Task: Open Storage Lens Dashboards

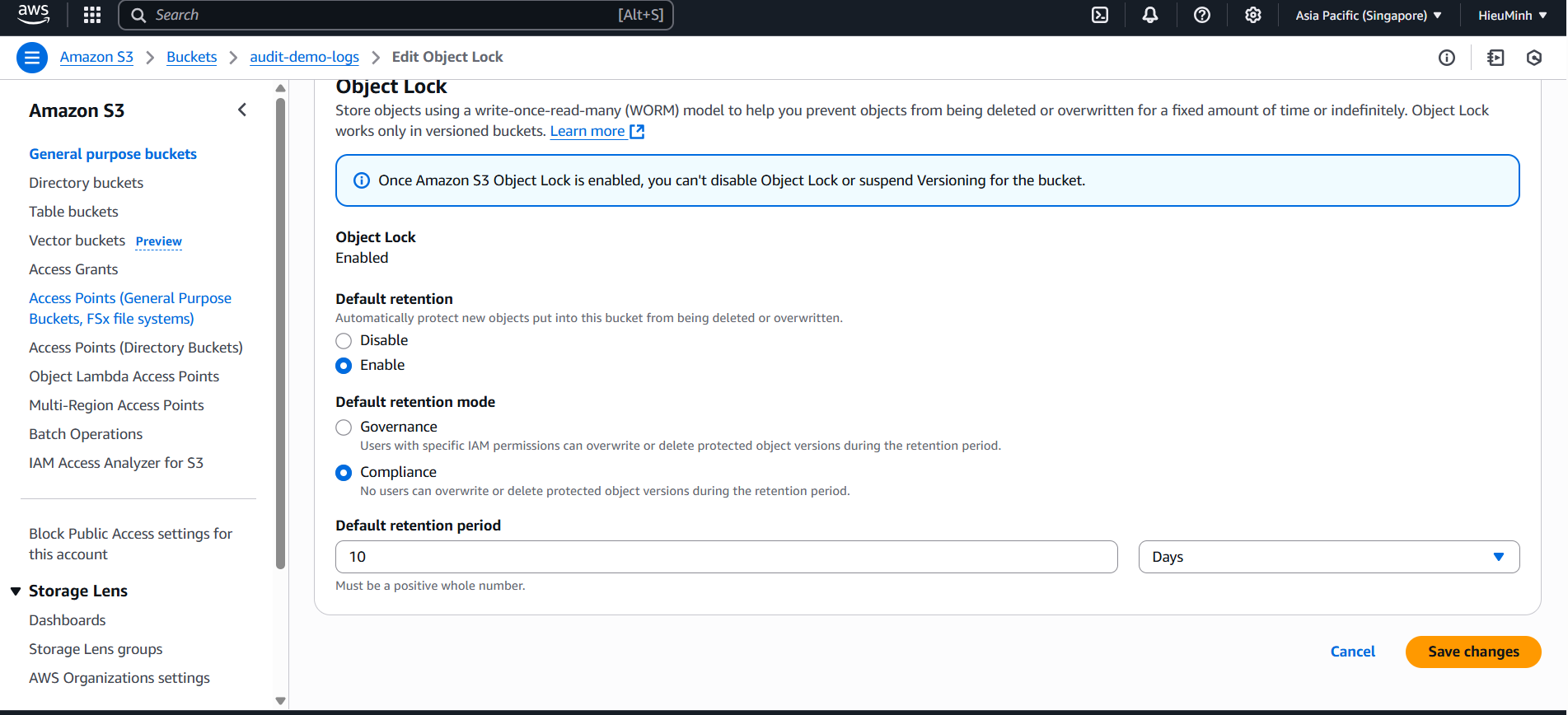Action: tap(67, 620)
